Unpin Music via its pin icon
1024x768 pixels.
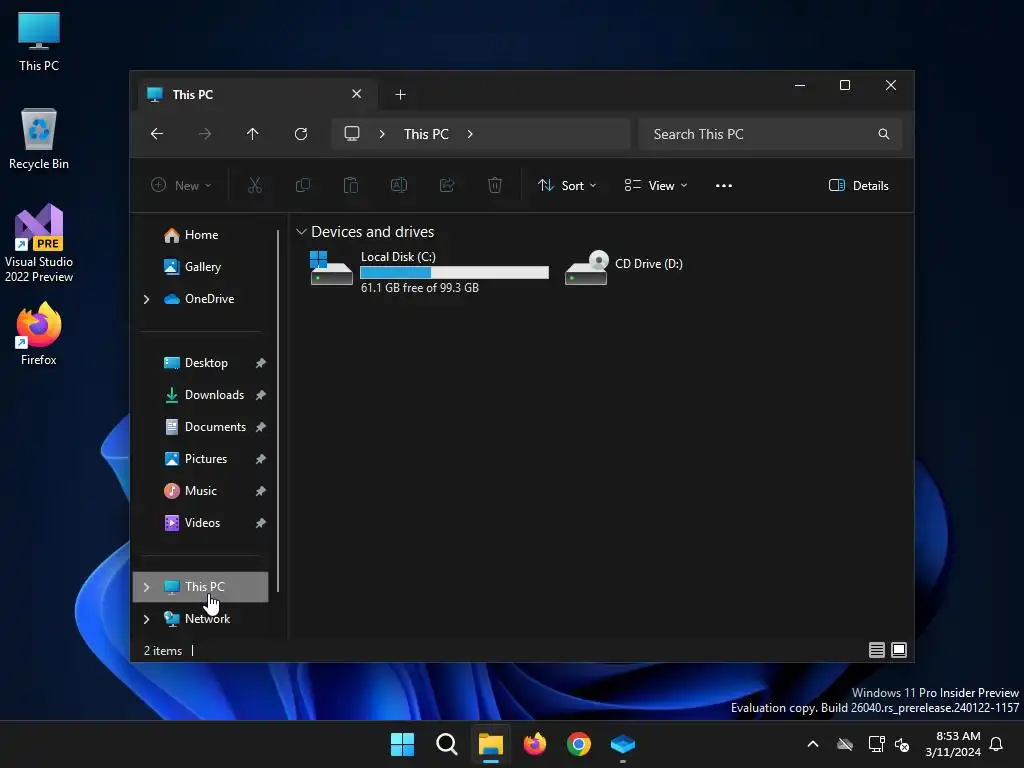(x=261, y=491)
